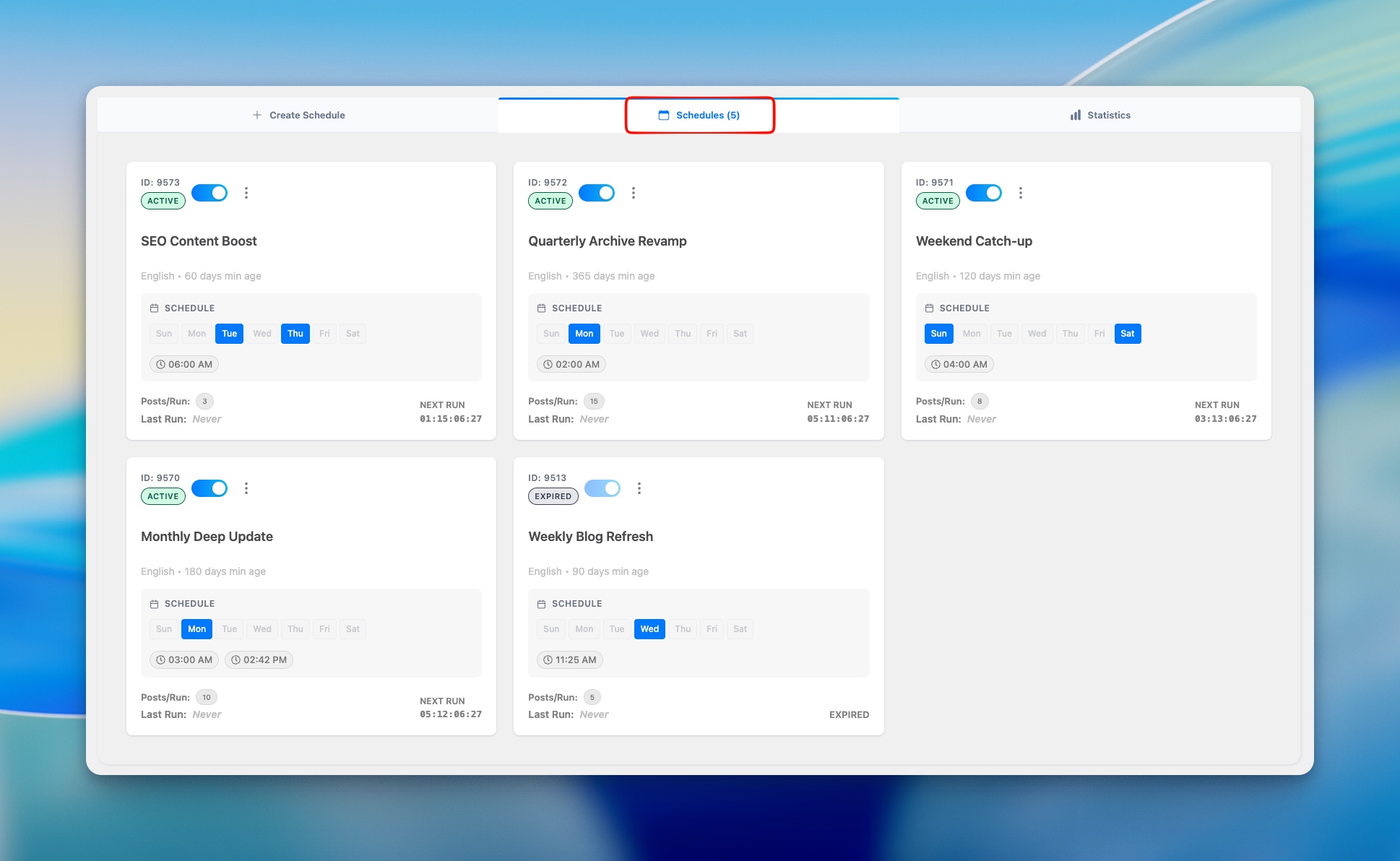Click the Wed chip in Weekly Blog Refresh
1400x861 pixels.
coord(649,629)
